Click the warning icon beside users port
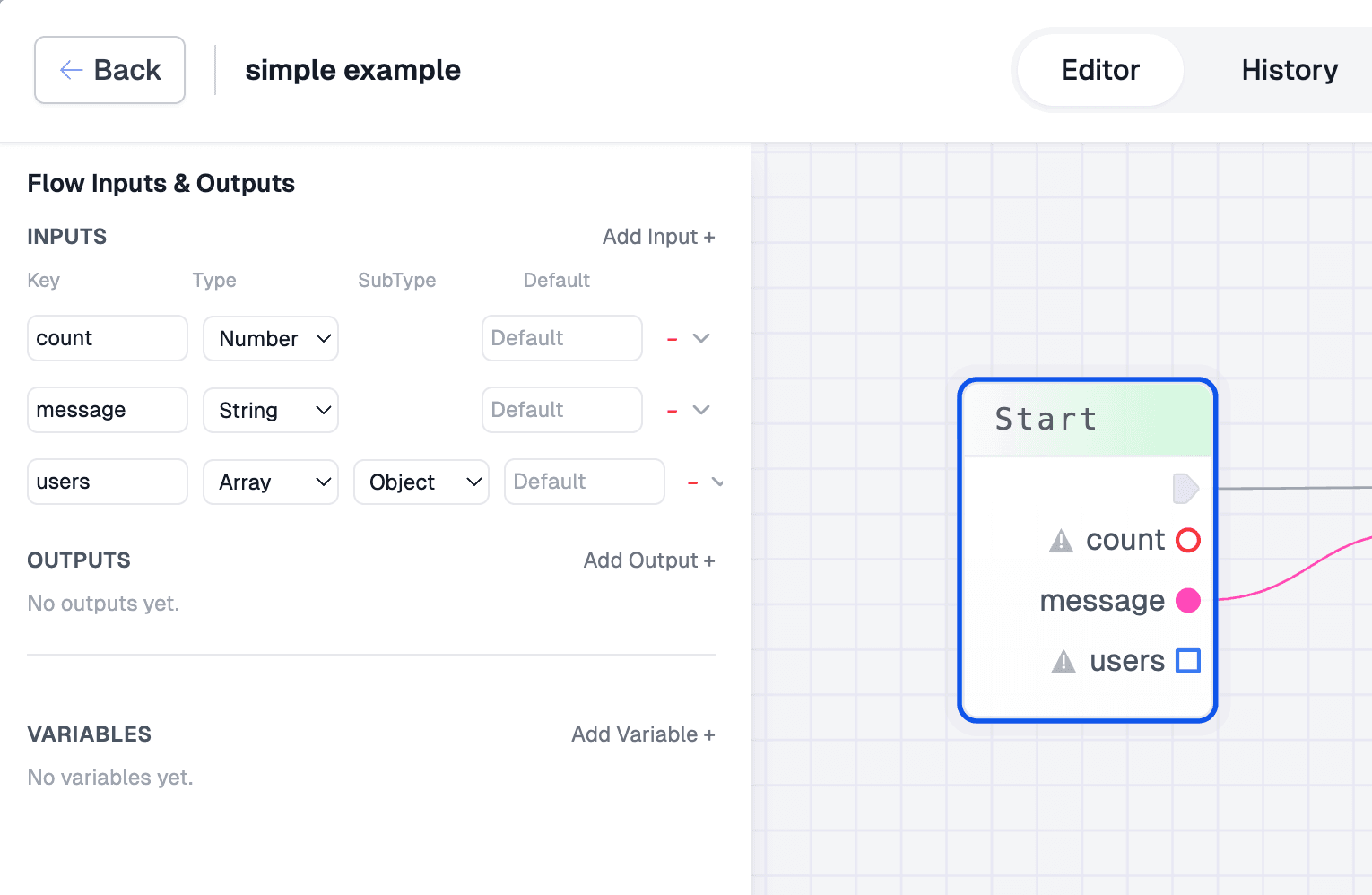1372x895 pixels. point(1063,661)
